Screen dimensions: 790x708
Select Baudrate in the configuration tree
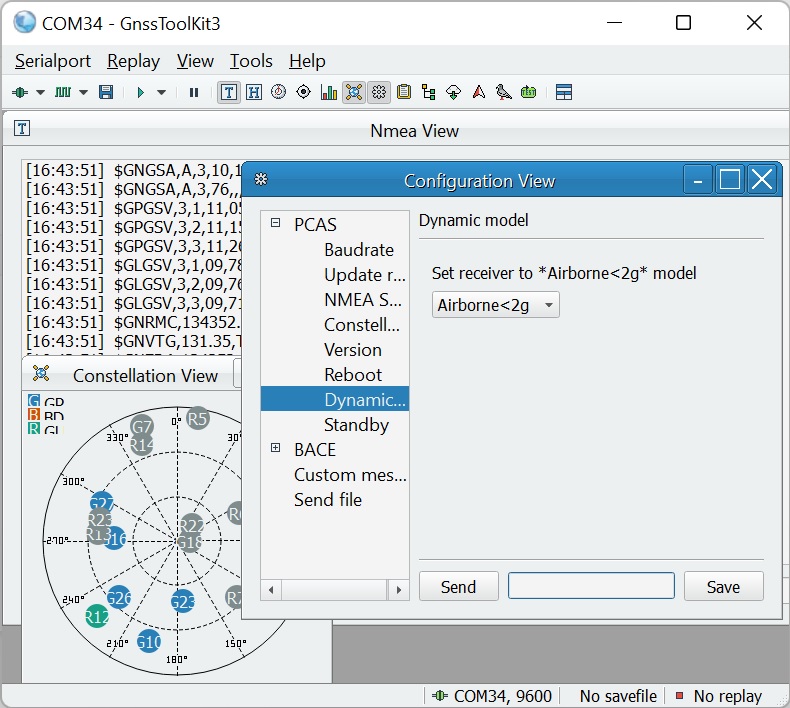359,250
